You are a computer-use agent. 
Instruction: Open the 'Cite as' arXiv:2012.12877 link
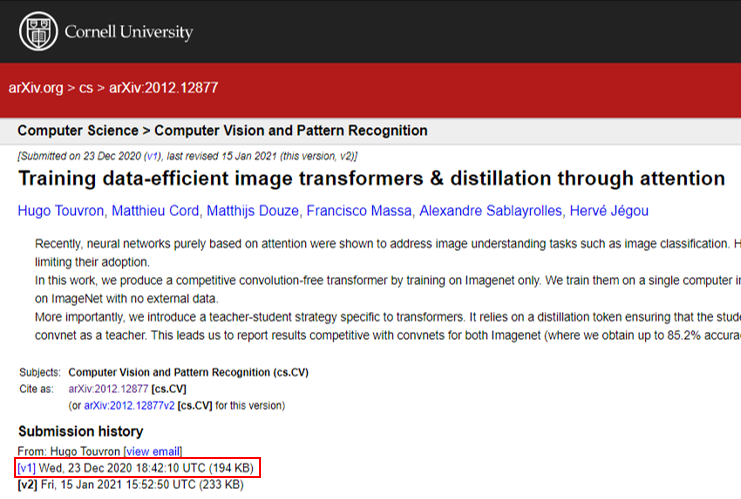pyautogui.click(x=108, y=389)
